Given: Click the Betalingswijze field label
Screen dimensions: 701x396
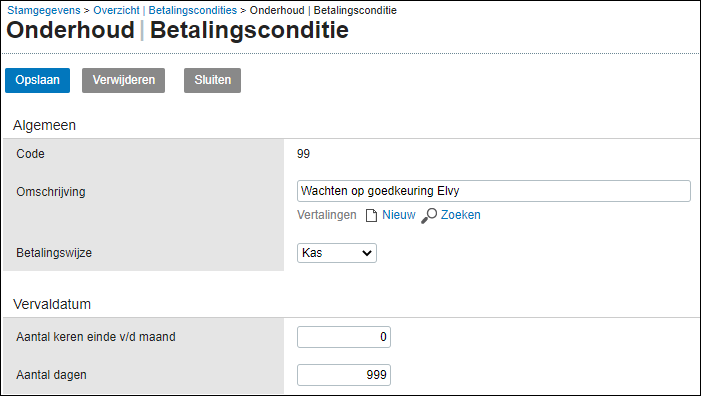Looking at the screenshot, I should (x=54, y=253).
